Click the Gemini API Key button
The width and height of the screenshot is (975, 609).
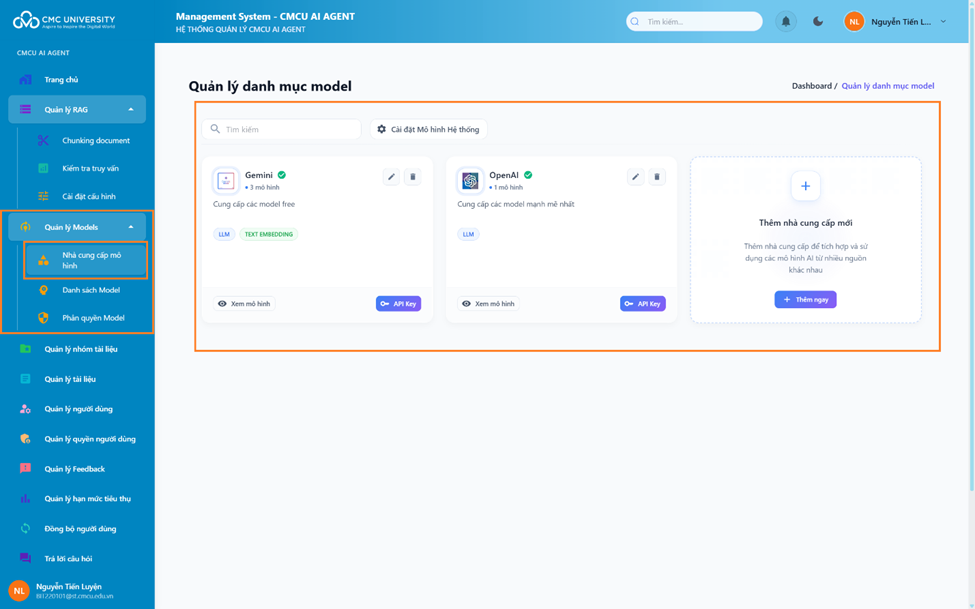(398, 304)
